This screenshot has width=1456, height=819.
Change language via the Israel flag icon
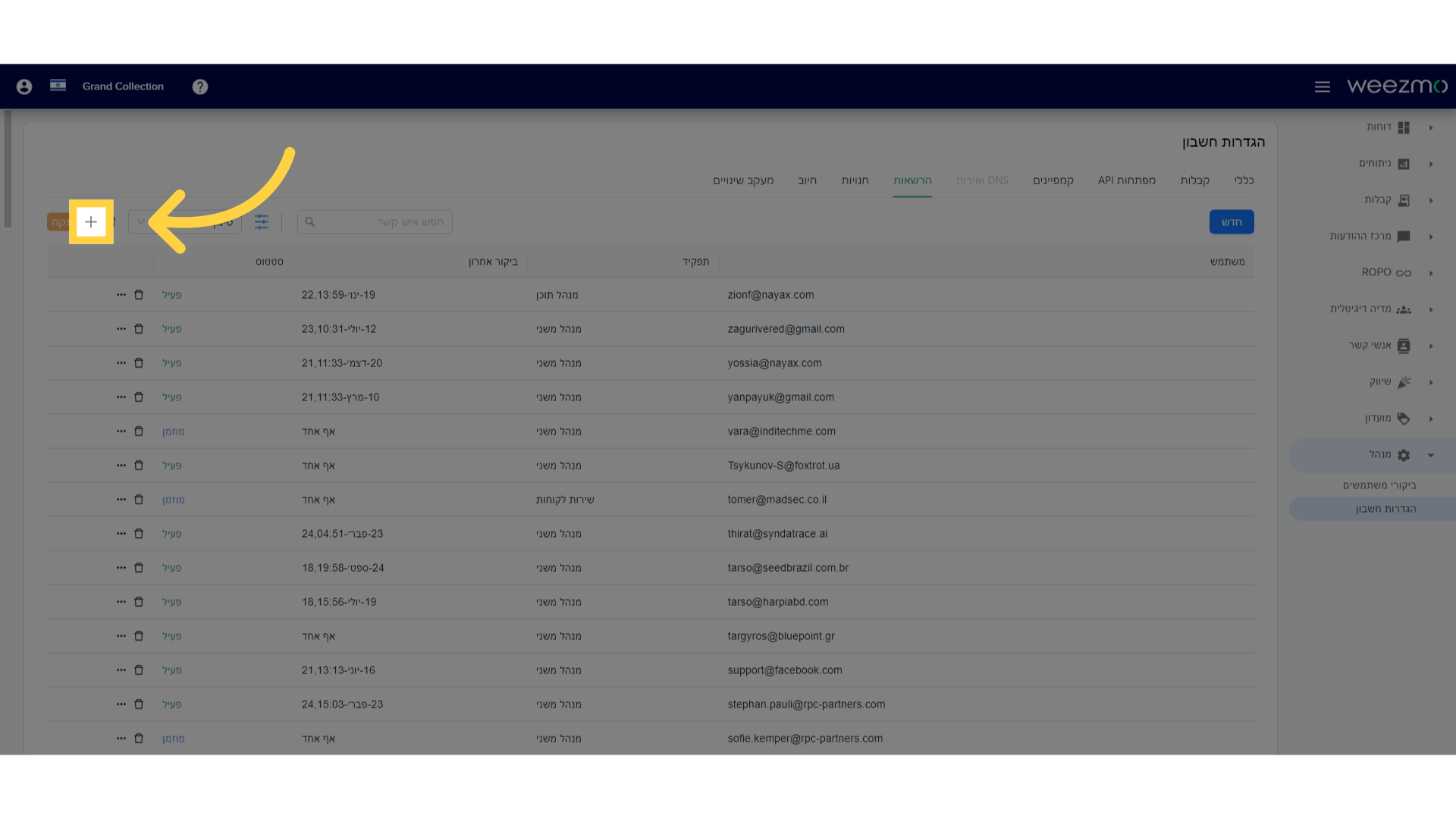(58, 85)
